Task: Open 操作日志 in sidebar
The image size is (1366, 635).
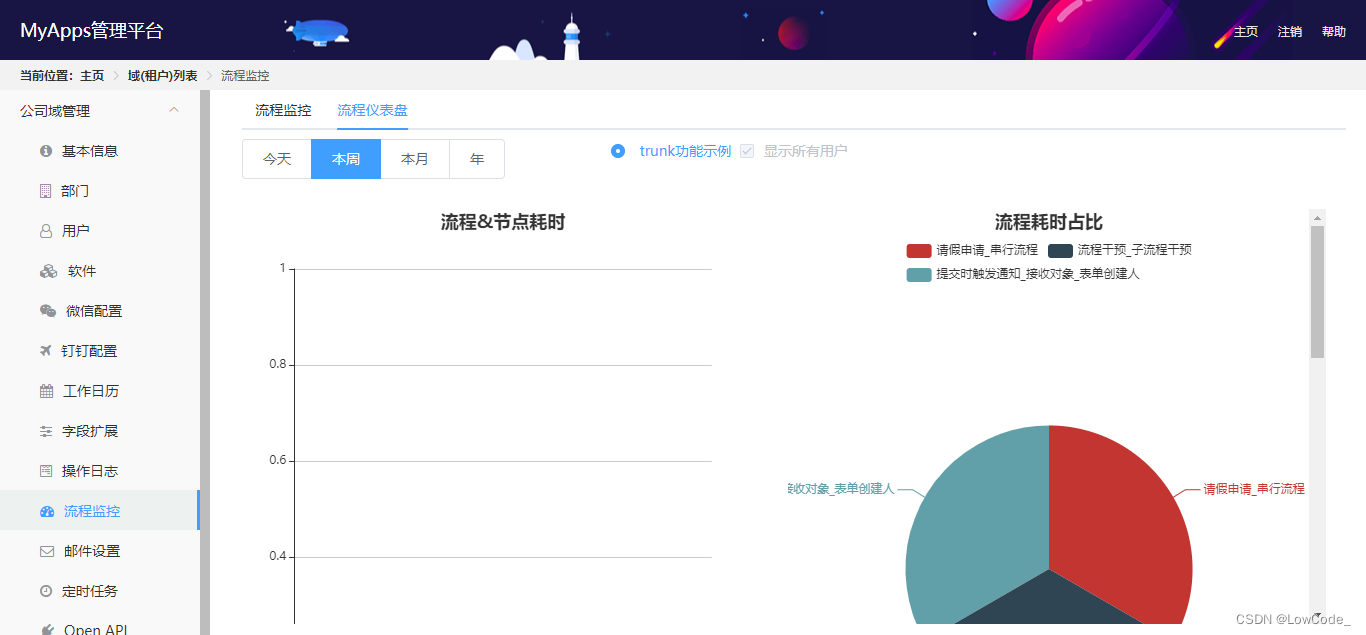Action: [90, 471]
